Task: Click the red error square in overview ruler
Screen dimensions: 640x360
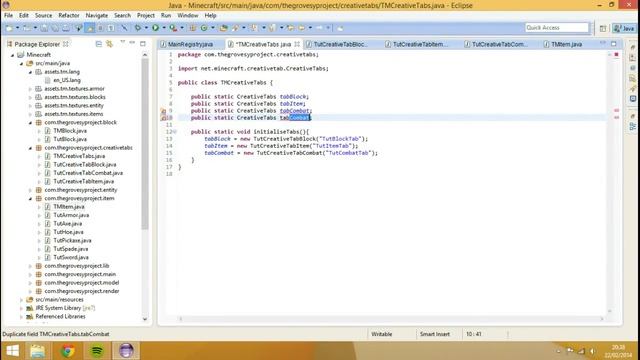Action: pos(616,54)
